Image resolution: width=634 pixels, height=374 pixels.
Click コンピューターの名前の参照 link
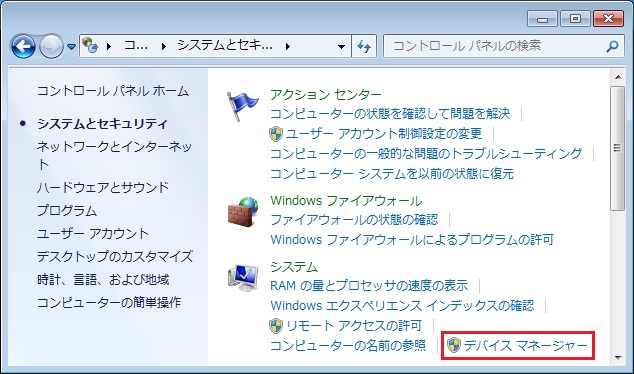(x=348, y=346)
